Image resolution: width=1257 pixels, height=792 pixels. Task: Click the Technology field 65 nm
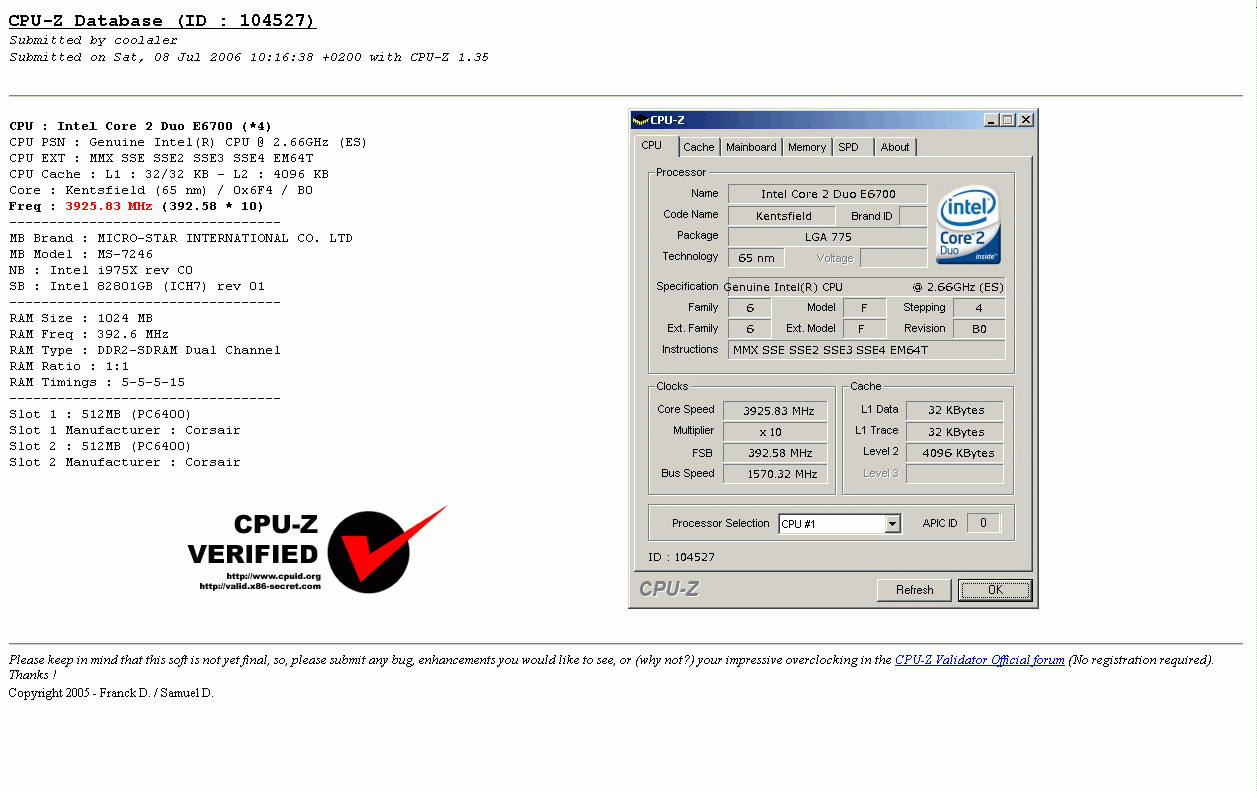757,258
